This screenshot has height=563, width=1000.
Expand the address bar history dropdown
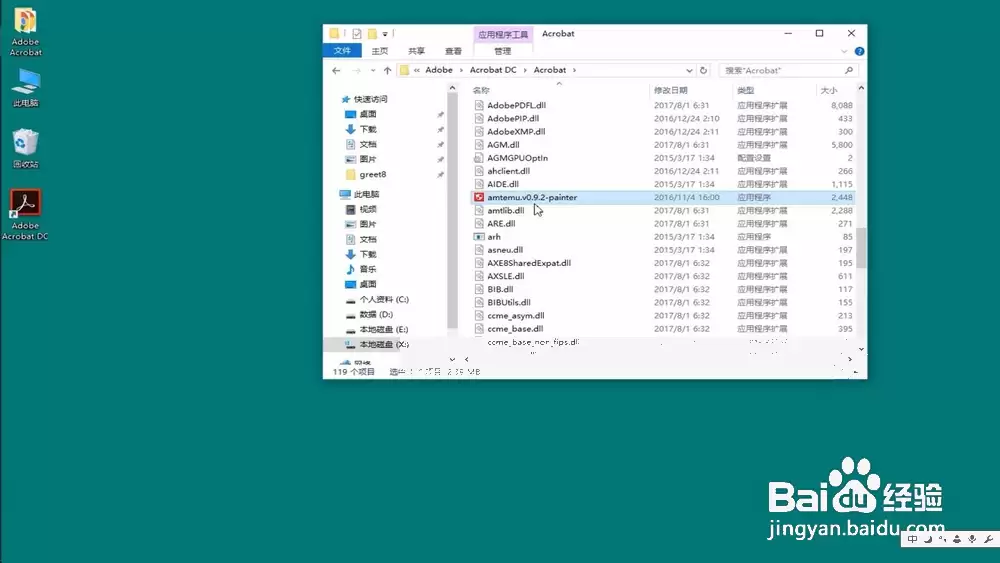pos(689,71)
